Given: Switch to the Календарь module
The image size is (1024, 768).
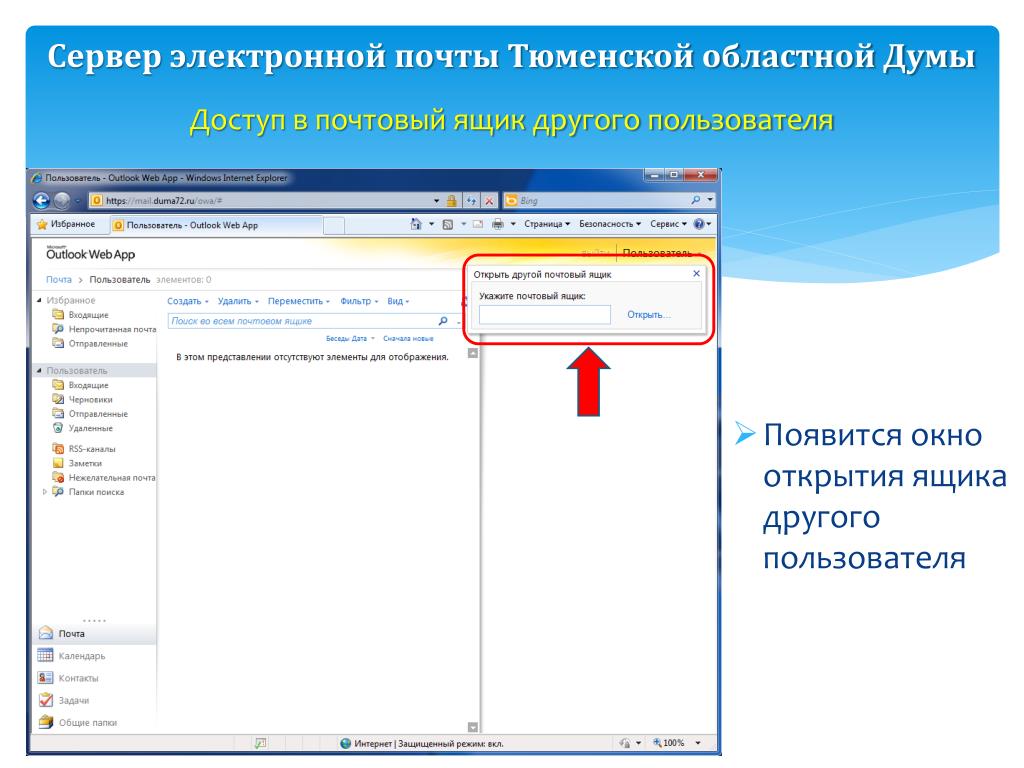Looking at the screenshot, I should (94, 656).
